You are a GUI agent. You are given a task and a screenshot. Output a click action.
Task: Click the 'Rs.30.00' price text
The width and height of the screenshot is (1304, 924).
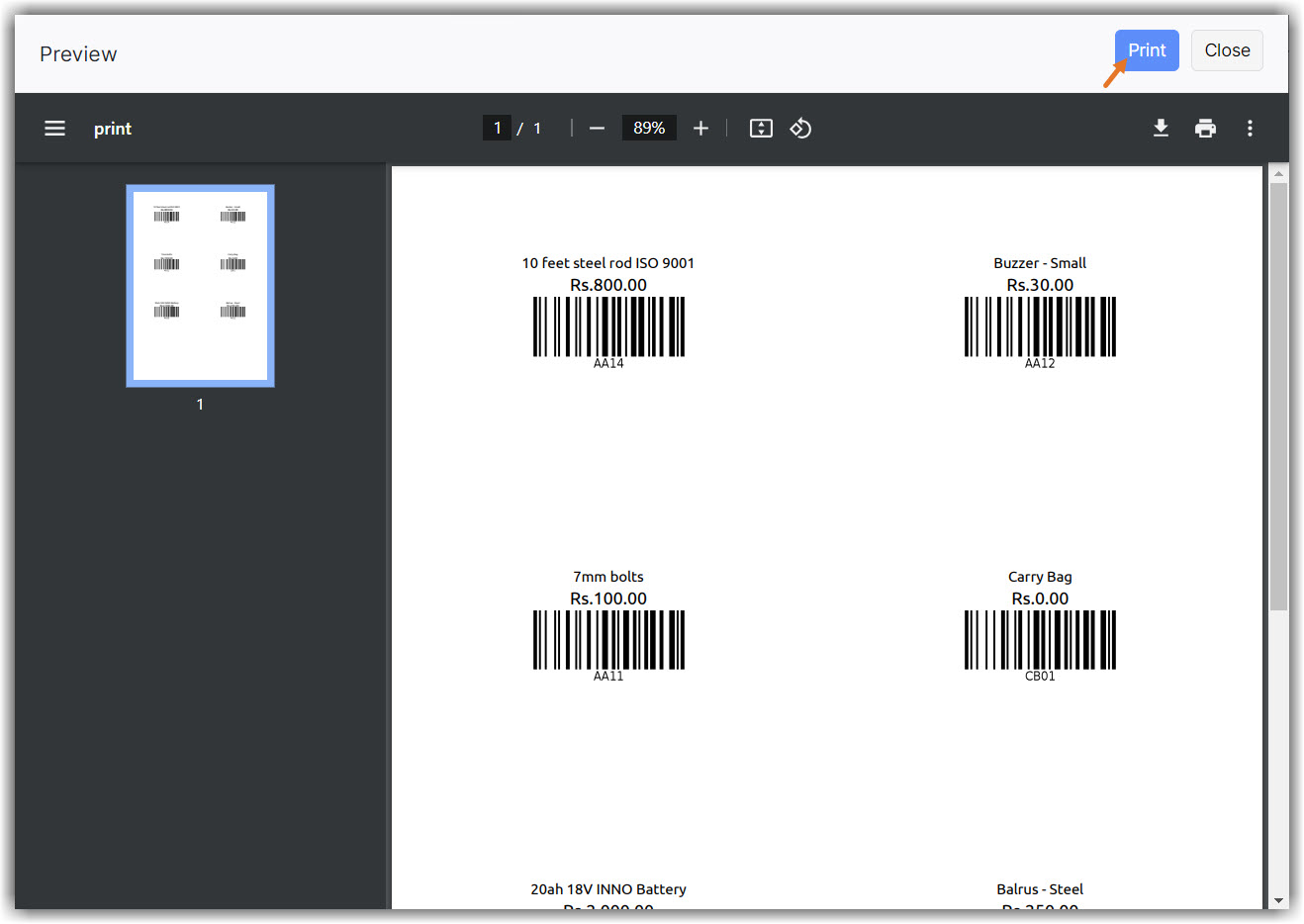(x=1040, y=285)
